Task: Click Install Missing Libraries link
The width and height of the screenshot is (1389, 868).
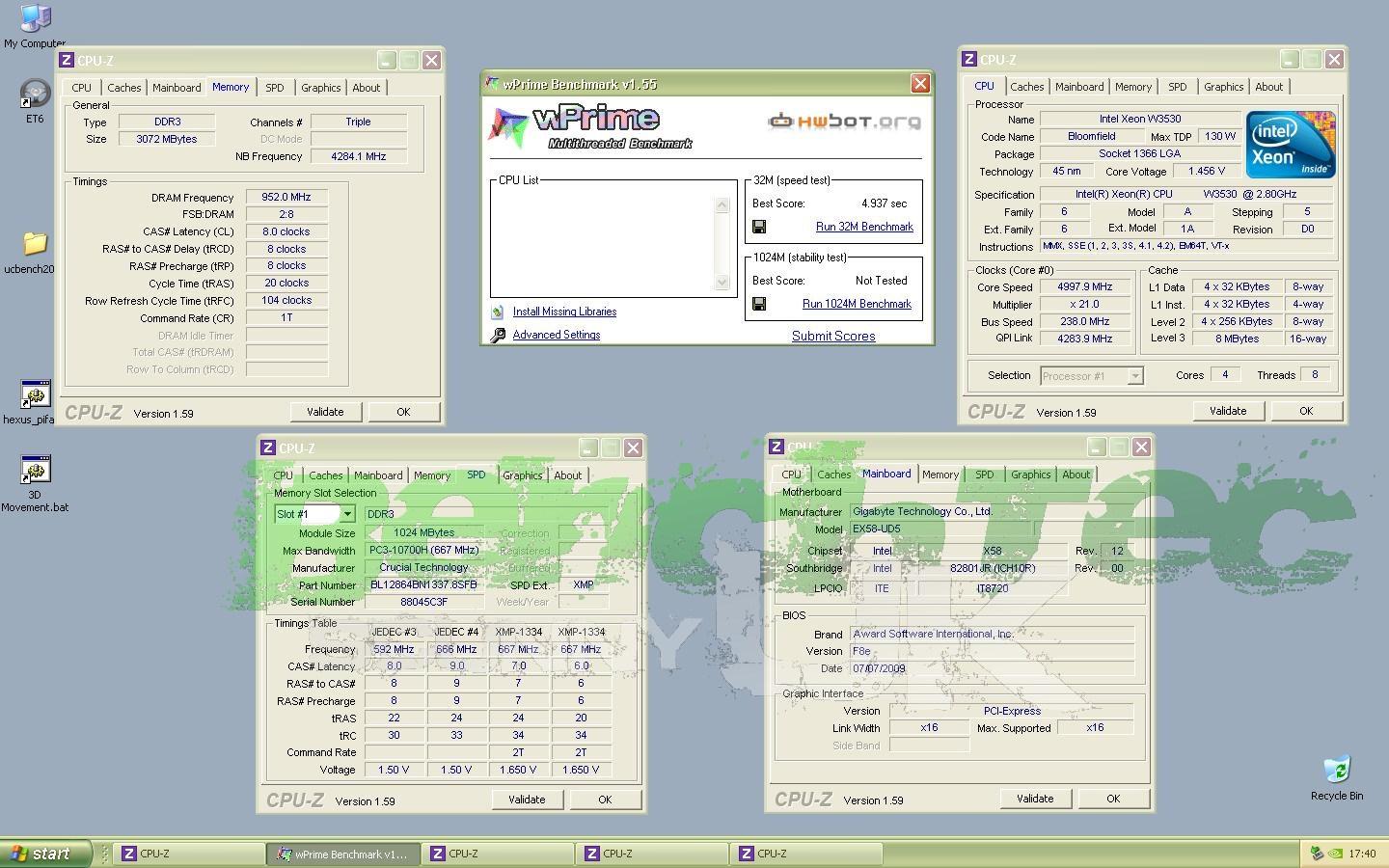Action: [564, 312]
